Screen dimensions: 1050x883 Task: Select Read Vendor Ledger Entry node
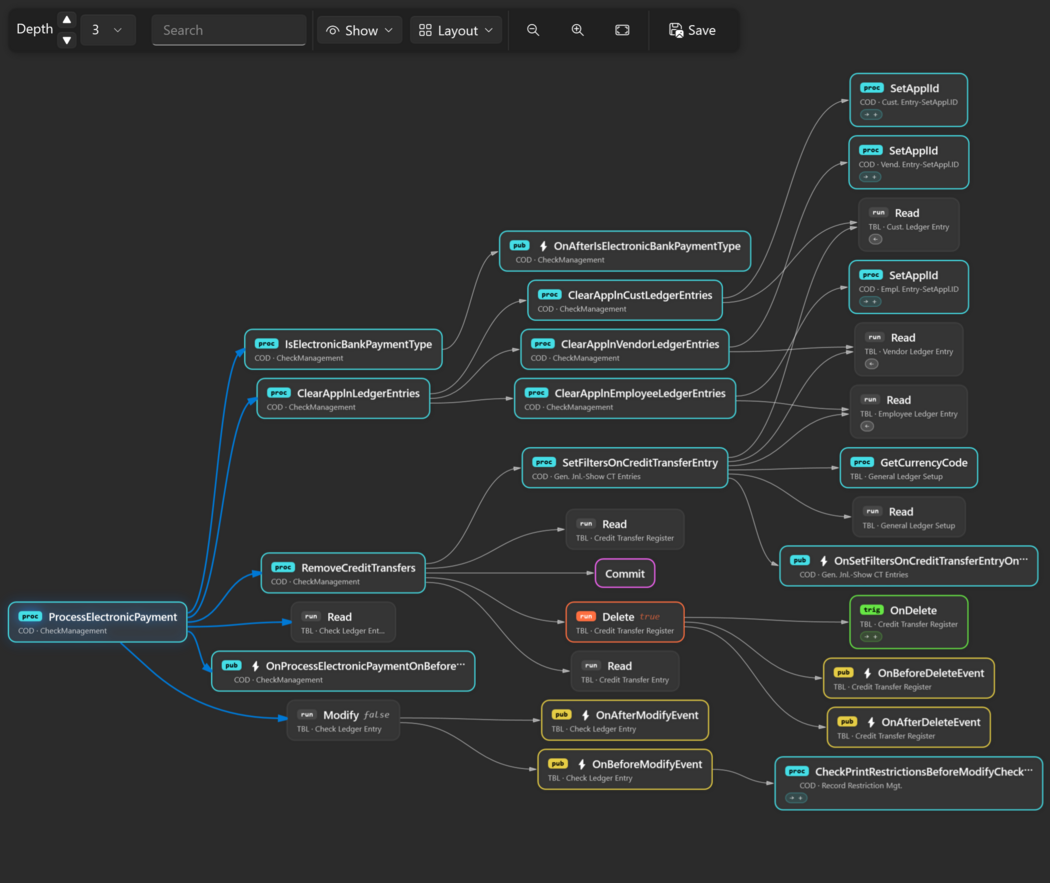coord(909,349)
